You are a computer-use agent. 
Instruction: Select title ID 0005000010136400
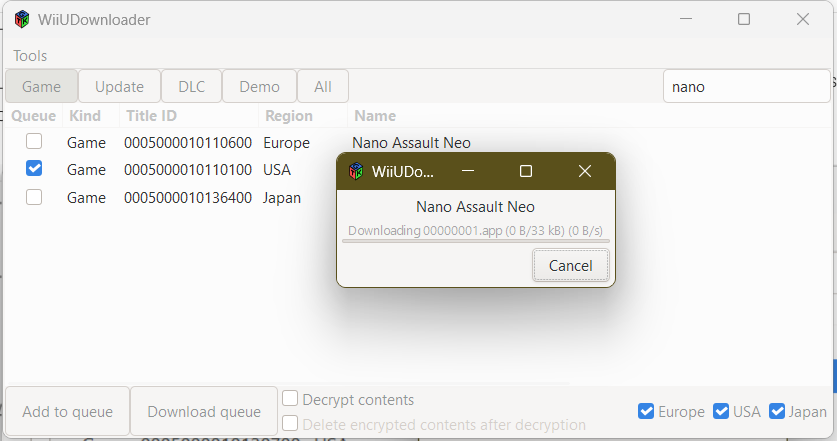point(188,198)
